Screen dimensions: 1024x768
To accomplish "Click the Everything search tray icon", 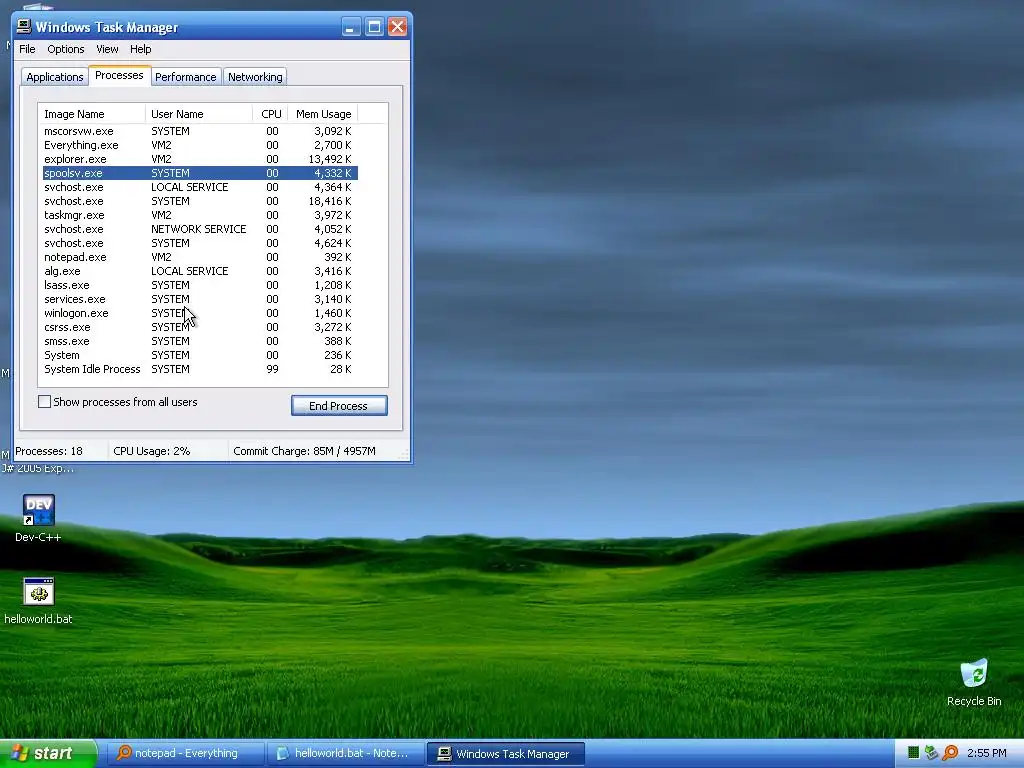I will [950, 753].
